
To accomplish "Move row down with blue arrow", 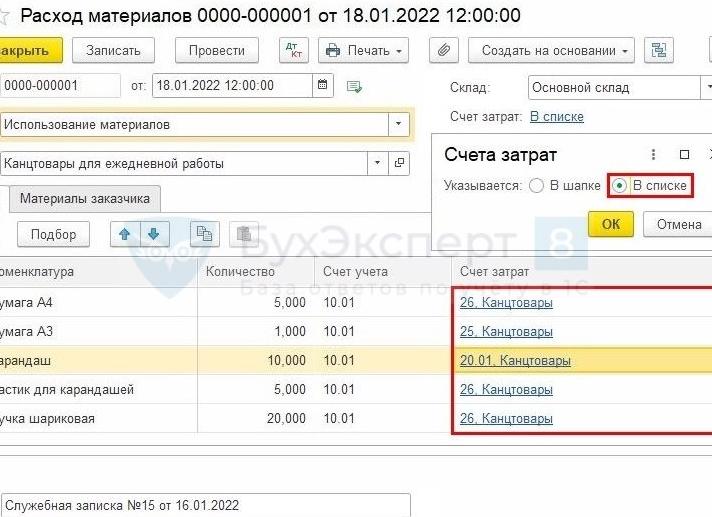I will click(x=154, y=234).
